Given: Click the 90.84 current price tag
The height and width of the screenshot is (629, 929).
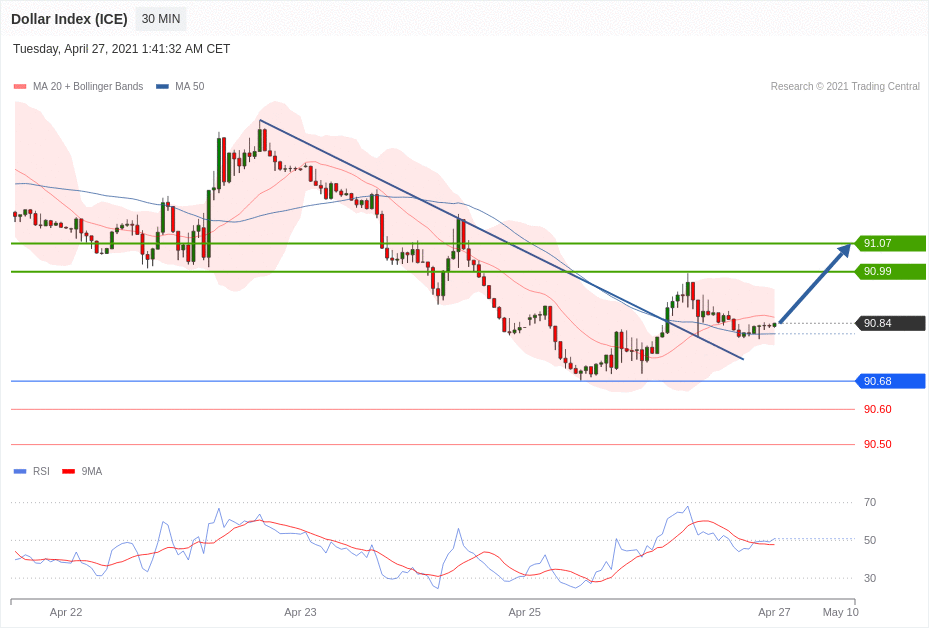Looking at the screenshot, I should [890, 323].
